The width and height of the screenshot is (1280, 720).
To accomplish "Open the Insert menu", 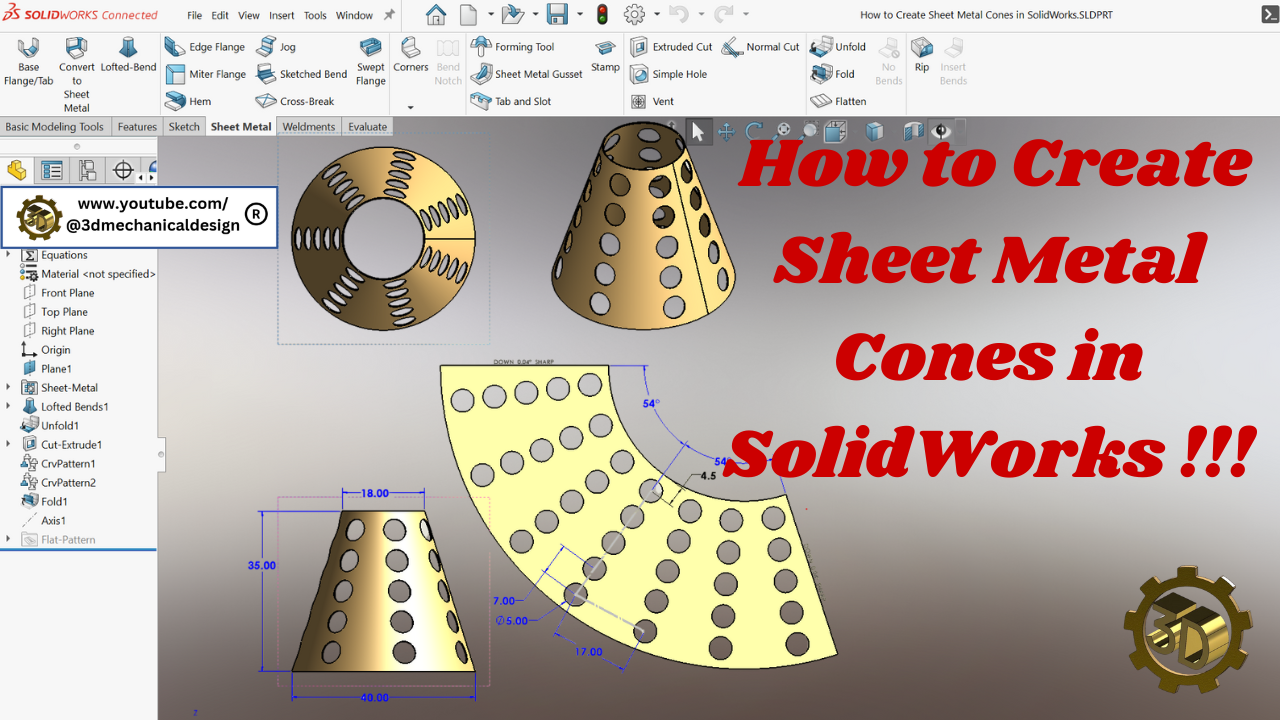I will (282, 16).
